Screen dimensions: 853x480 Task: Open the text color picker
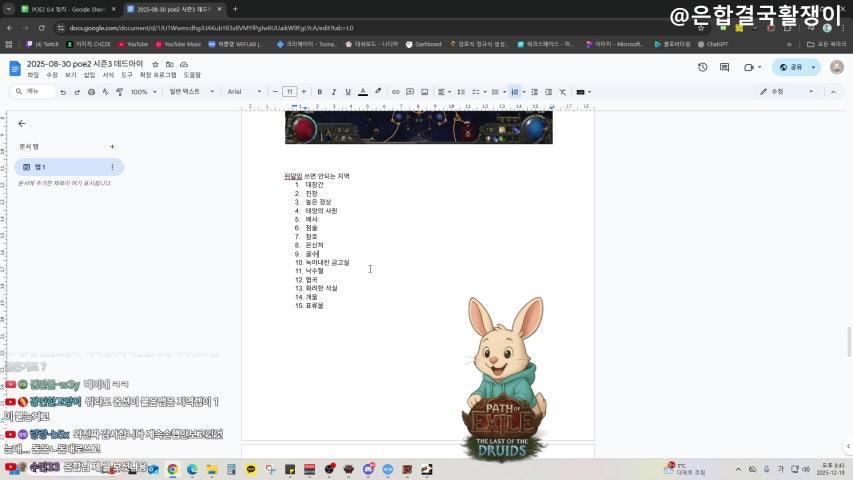coord(362,92)
